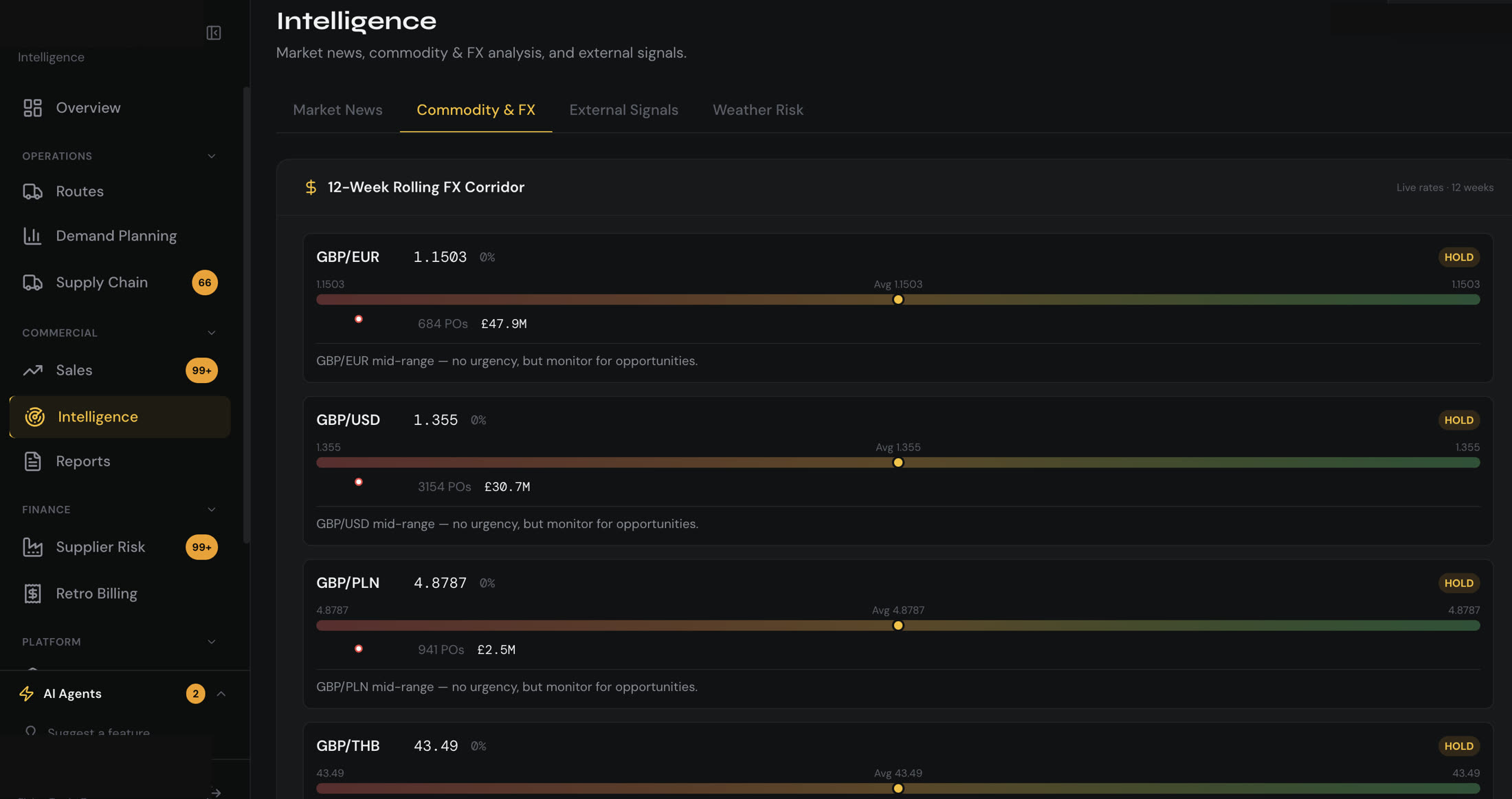Screen dimensions: 1512x799
Task: Open the Sales trend icon
Action: (x=32, y=371)
